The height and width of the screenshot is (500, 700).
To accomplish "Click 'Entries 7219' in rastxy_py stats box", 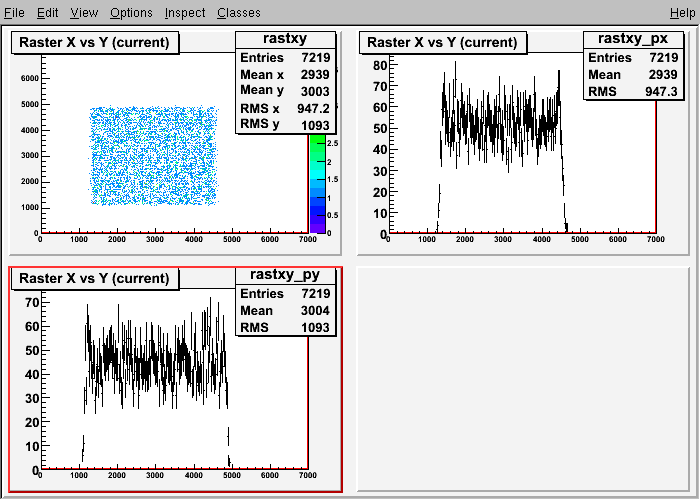I will coord(285,293).
